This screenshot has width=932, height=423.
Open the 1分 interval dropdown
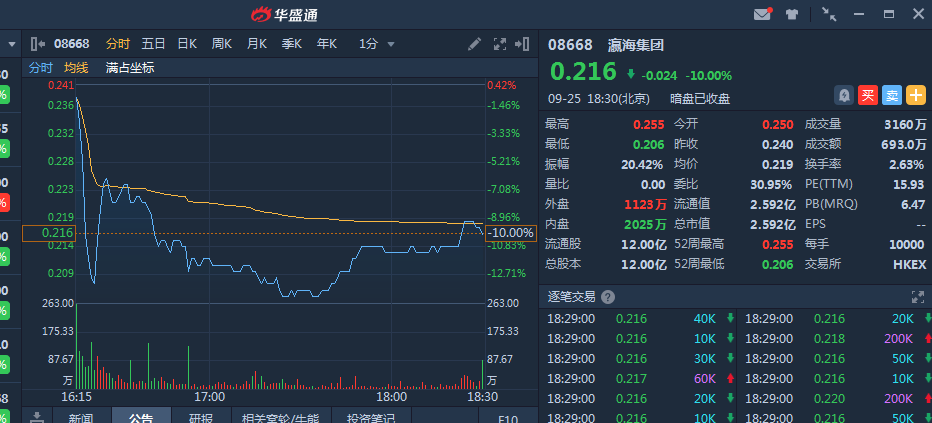(376, 44)
